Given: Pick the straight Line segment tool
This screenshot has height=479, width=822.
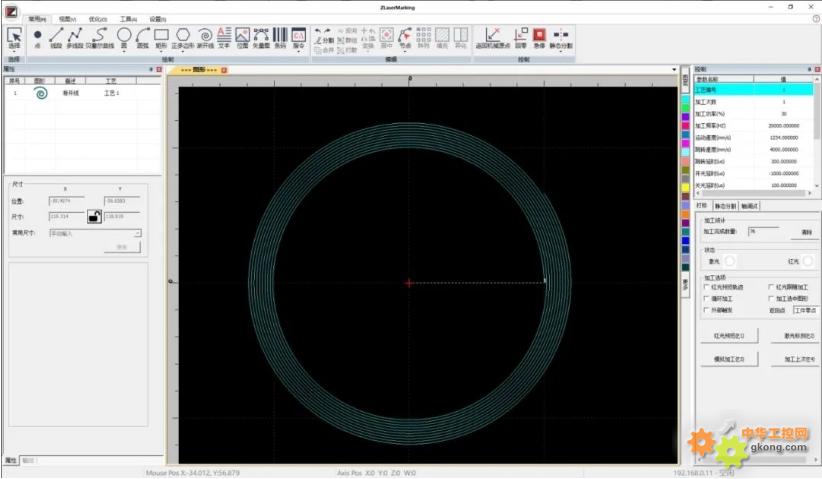Looking at the screenshot, I should 56,36.
